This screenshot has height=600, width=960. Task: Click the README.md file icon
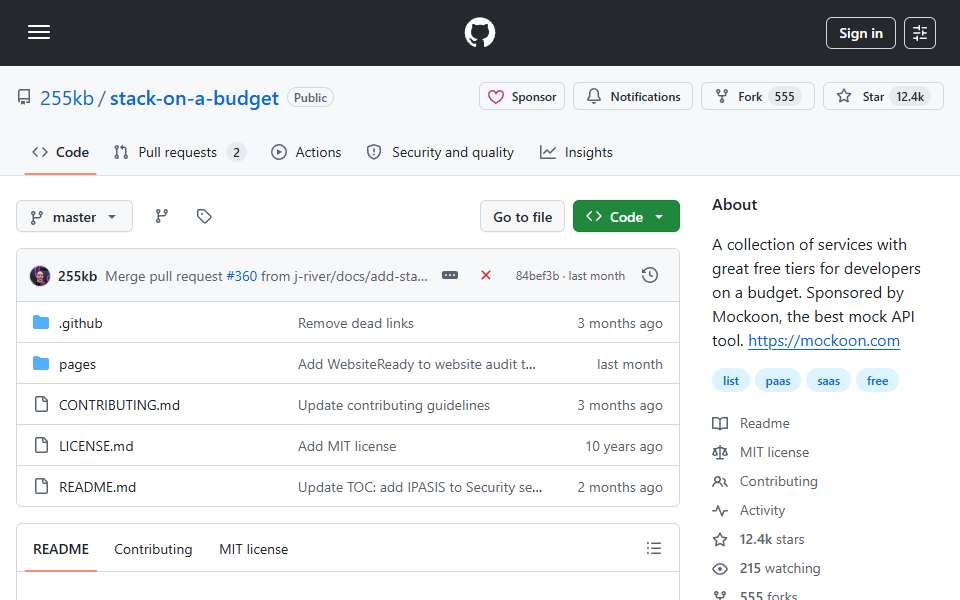pyautogui.click(x=41, y=486)
